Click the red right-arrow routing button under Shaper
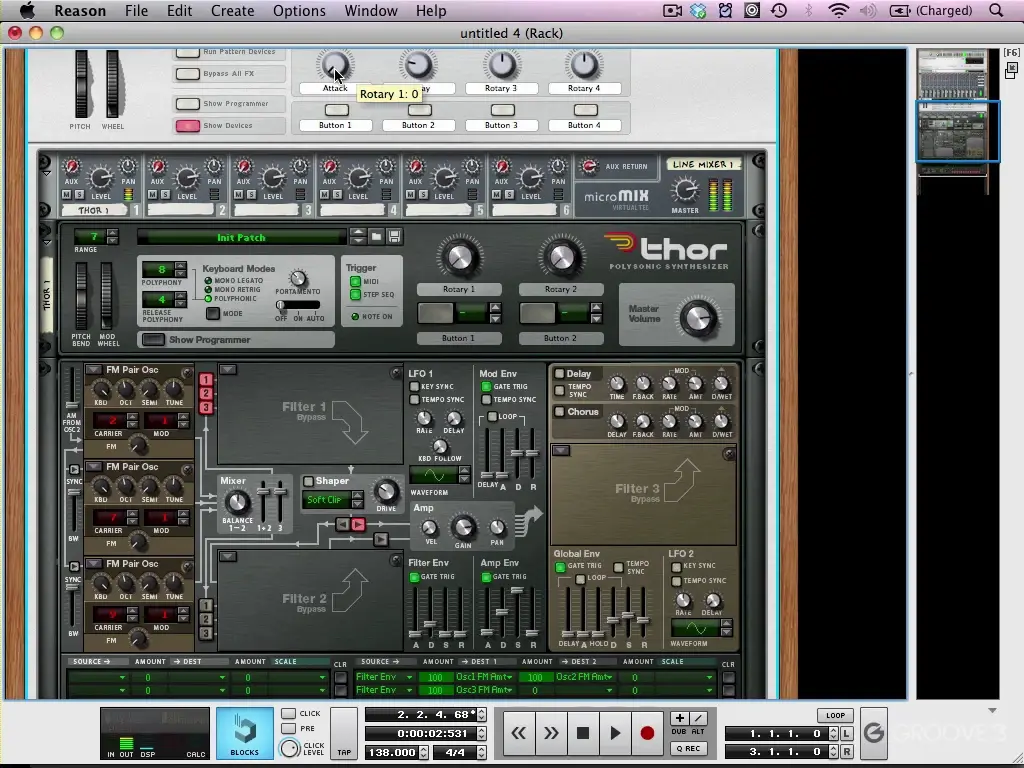This screenshot has width=1024, height=768. (358, 524)
